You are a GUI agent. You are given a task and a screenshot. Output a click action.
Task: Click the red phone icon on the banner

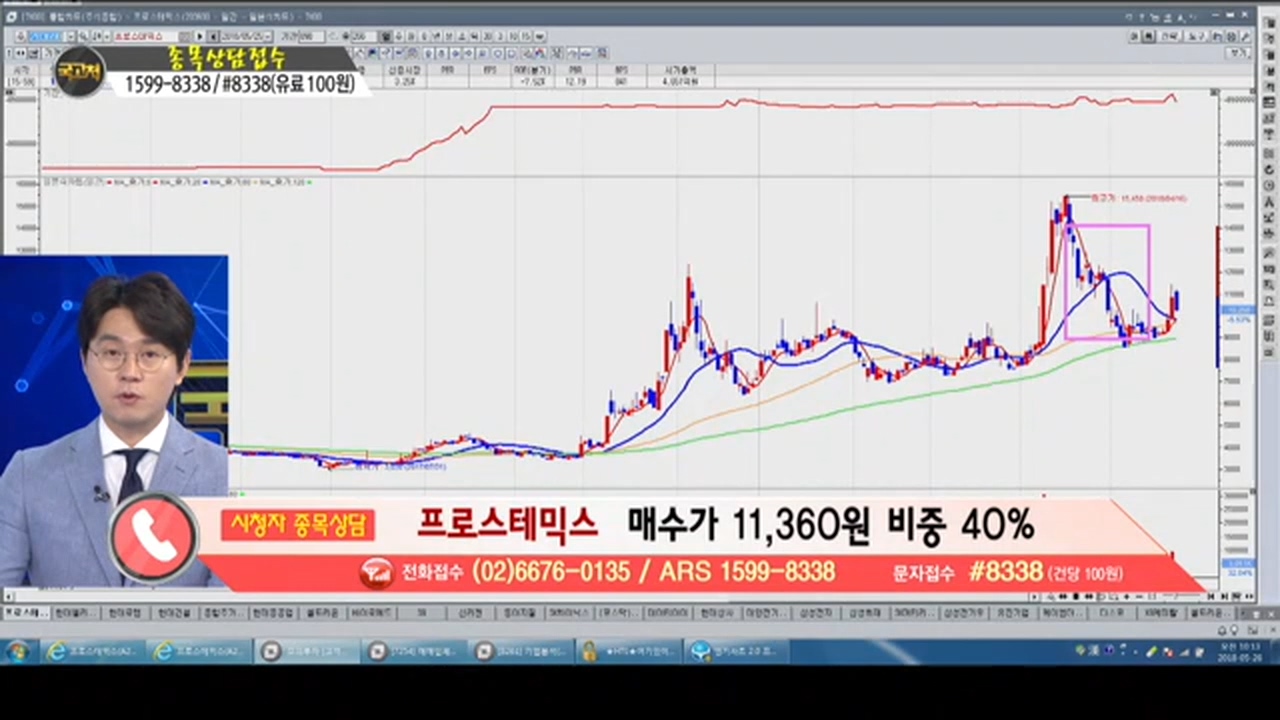[153, 538]
